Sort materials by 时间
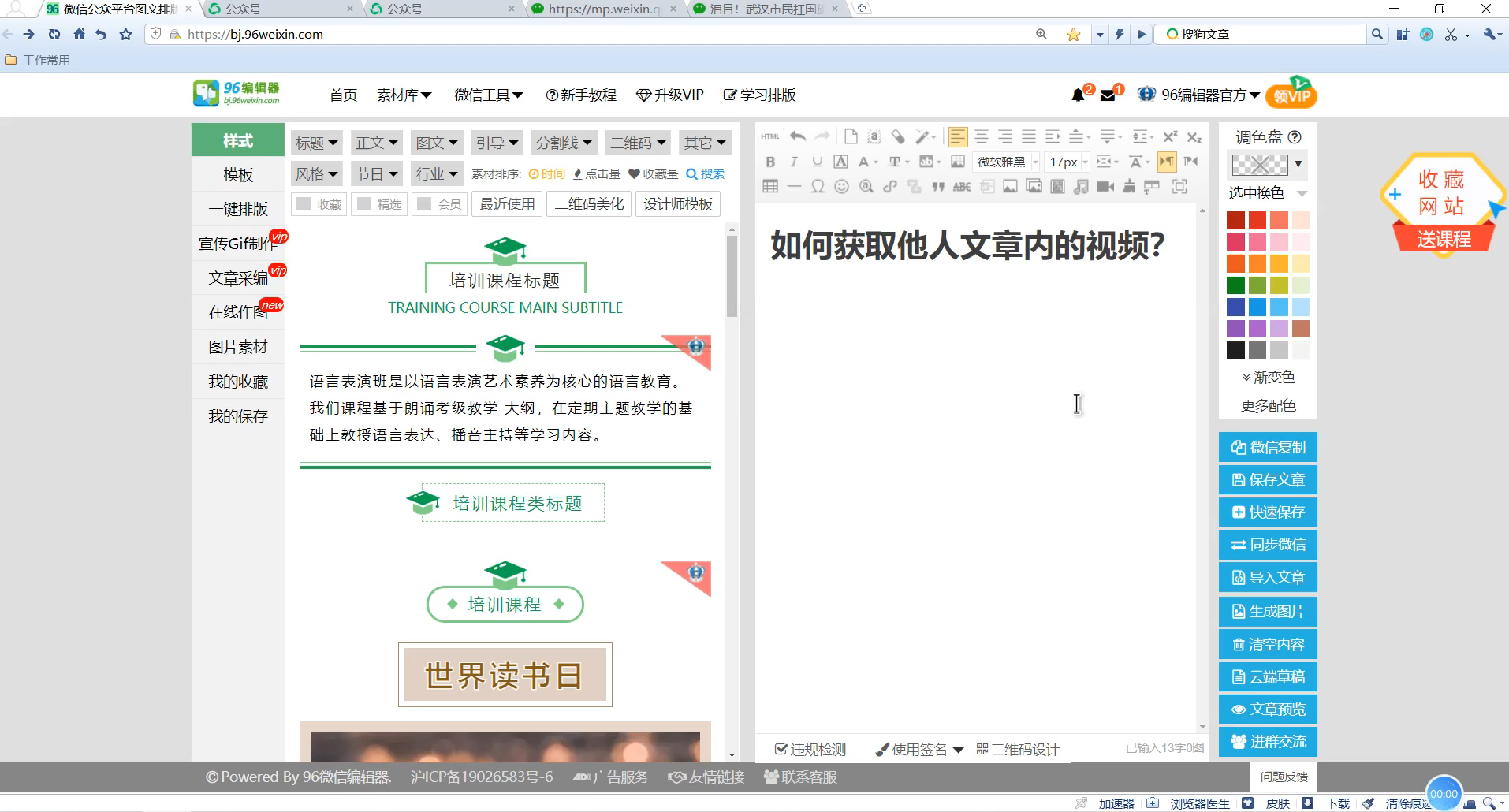Viewport: 1509px width, 812px height. pos(547,174)
